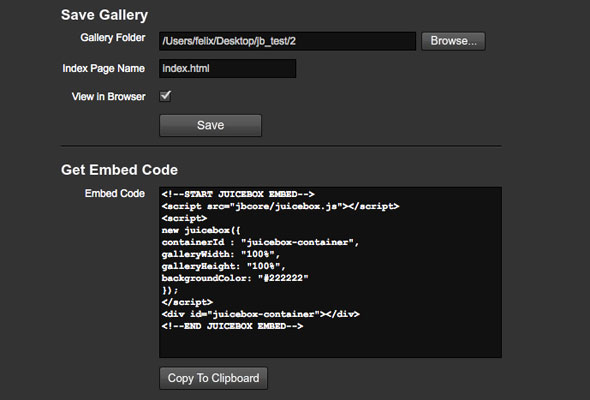Focus the Gallery Folder path field

(287, 41)
